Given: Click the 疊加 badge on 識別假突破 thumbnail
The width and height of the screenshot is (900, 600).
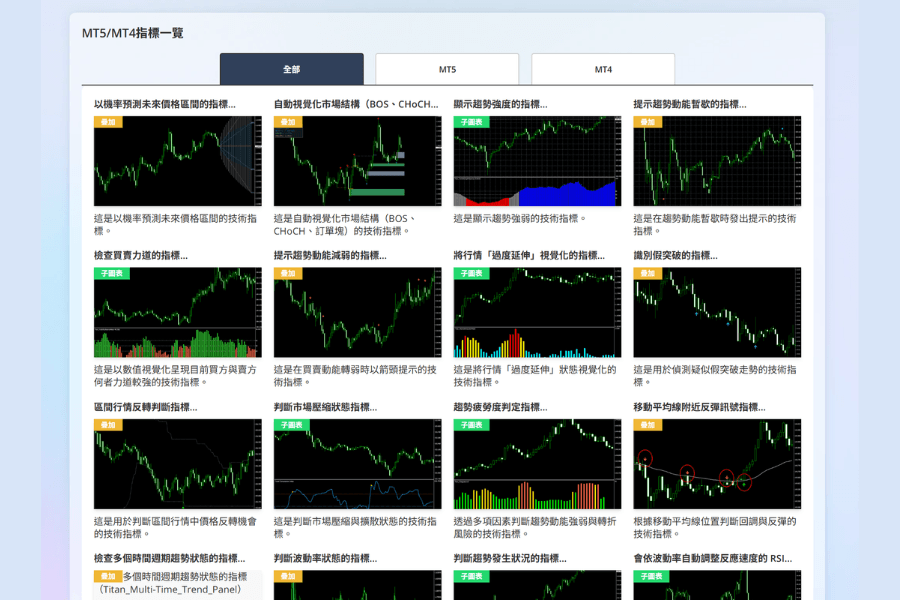Looking at the screenshot, I should (x=647, y=273).
